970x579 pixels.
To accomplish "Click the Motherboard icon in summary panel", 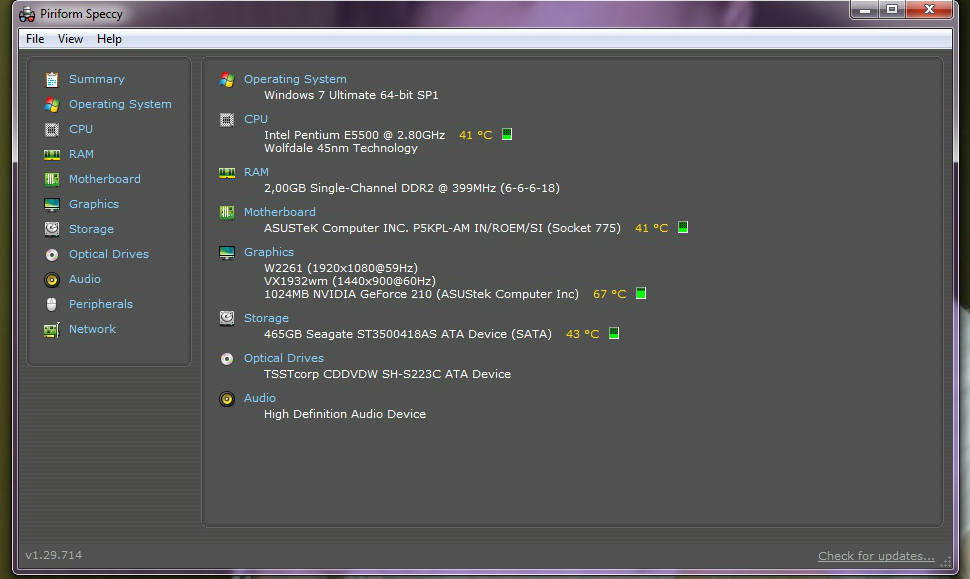I will tap(227, 213).
